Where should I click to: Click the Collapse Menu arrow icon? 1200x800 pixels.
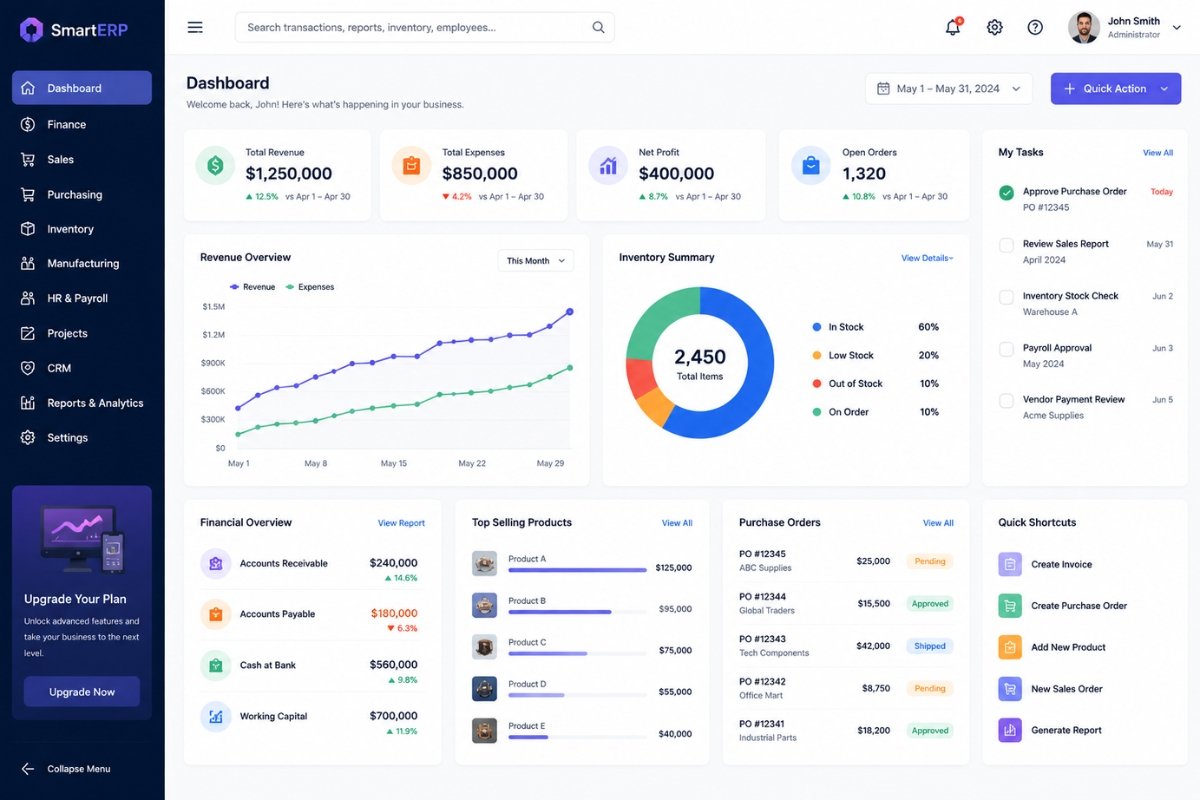pyautogui.click(x=27, y=769)
